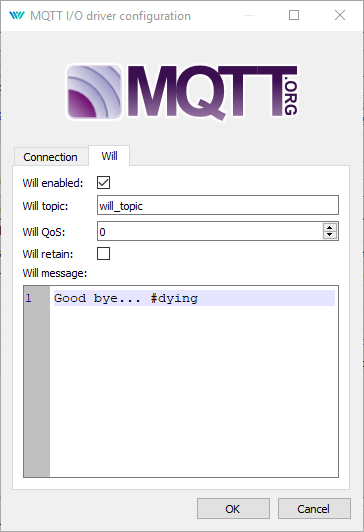Decrease Will QoS with the down arrow
The image size is (364, 532).
tap(330, 235)
